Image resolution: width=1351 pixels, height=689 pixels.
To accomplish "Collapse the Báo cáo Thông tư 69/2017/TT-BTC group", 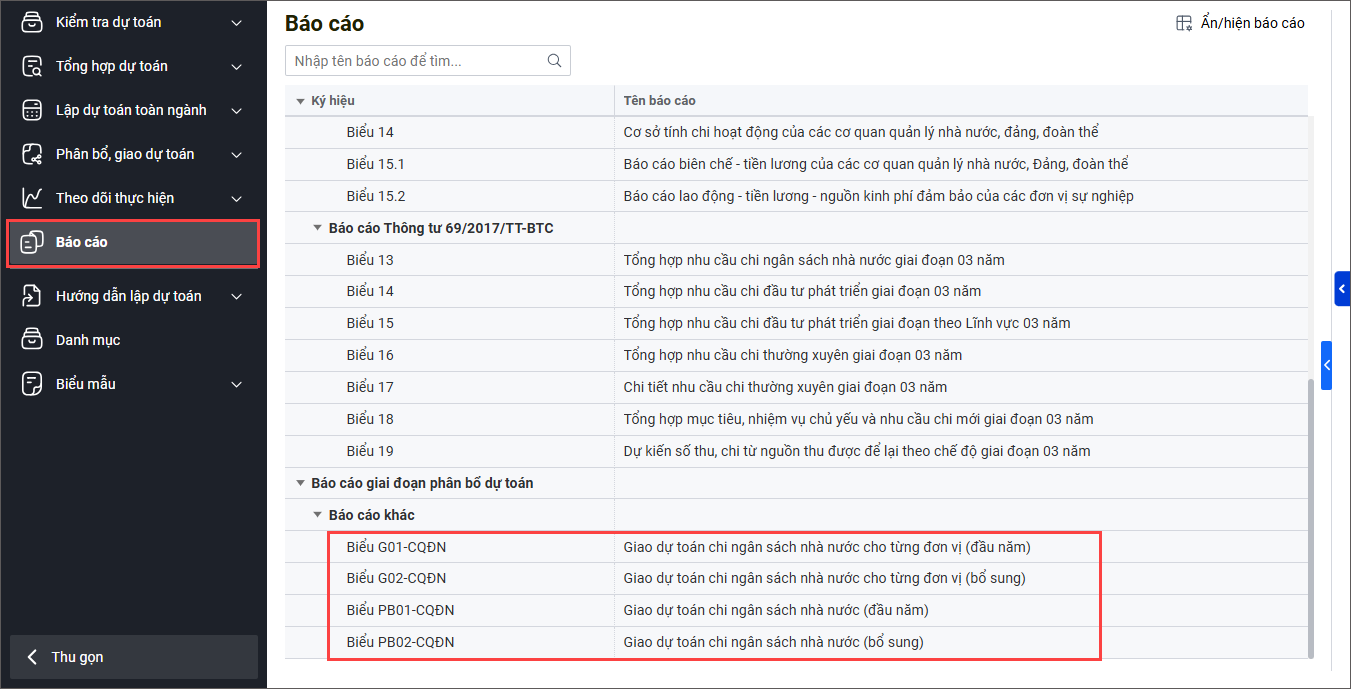I will point(318,228).
